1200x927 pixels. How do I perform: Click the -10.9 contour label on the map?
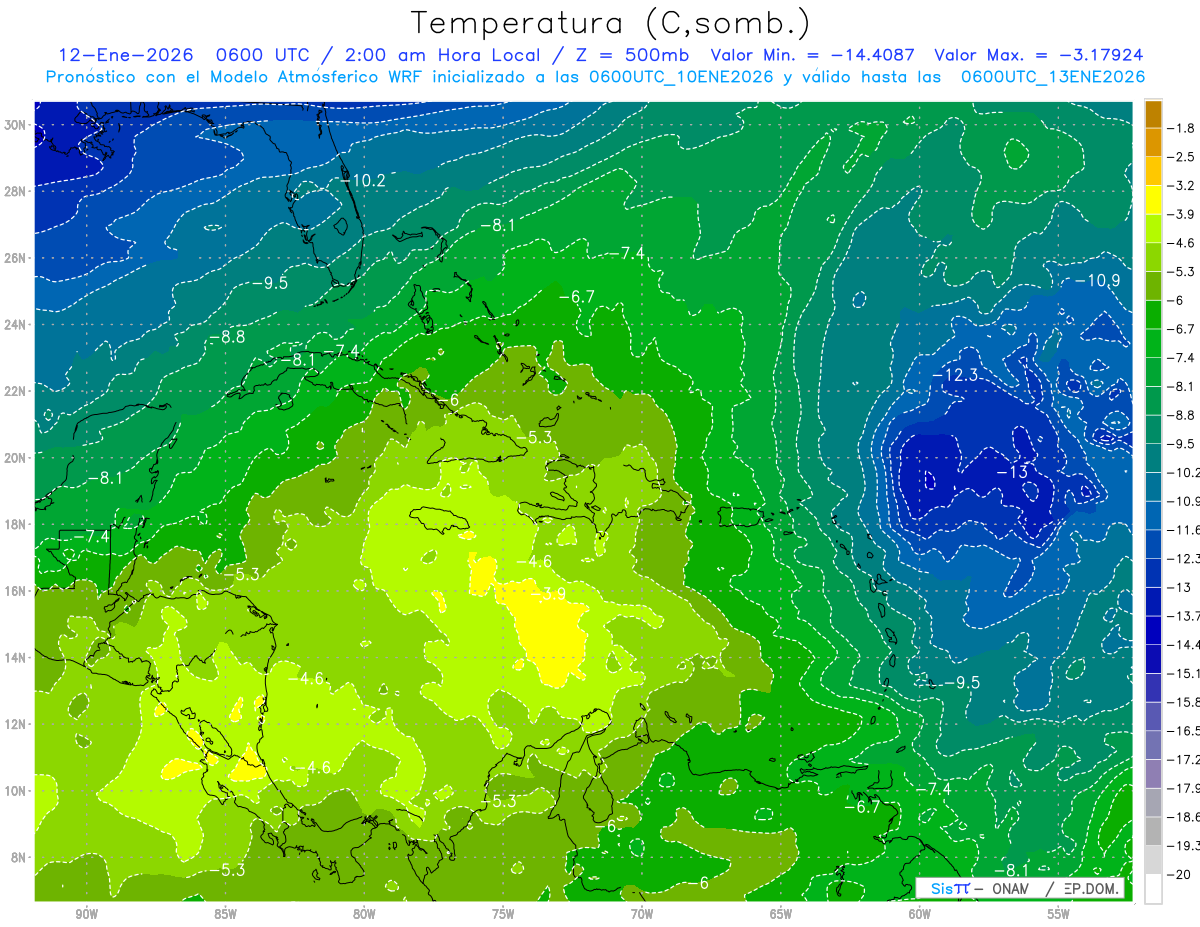coord(1097,281)
